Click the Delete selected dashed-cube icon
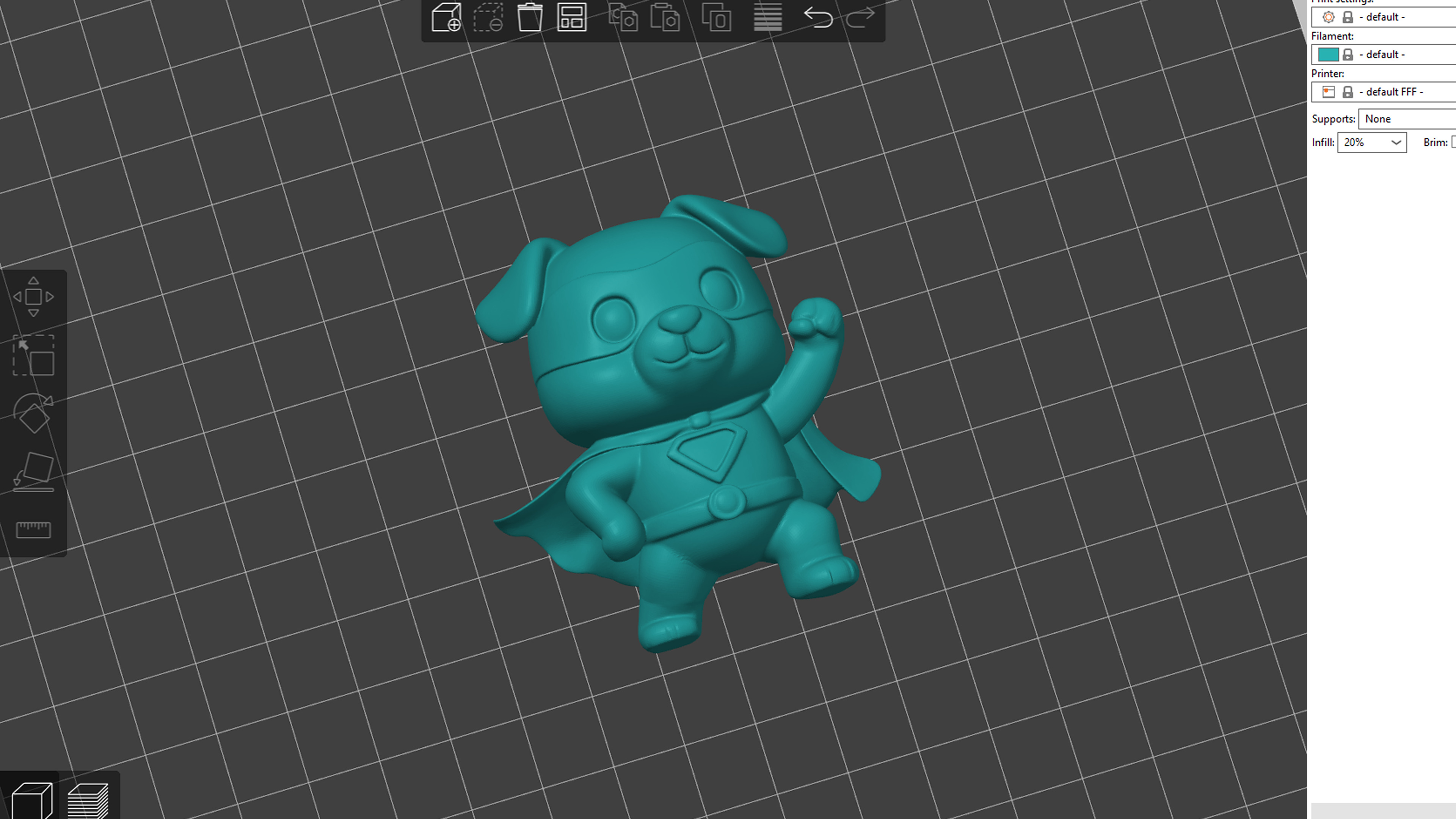 488,17
